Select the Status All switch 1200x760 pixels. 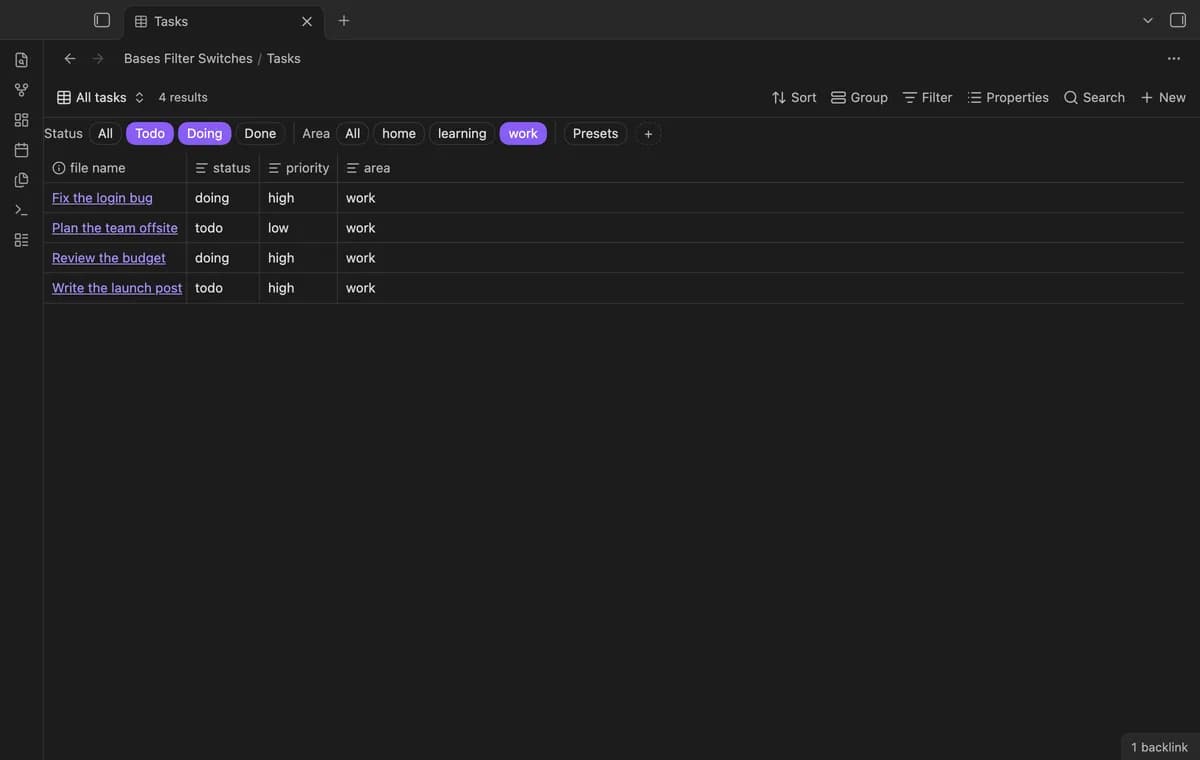point(105,134)
